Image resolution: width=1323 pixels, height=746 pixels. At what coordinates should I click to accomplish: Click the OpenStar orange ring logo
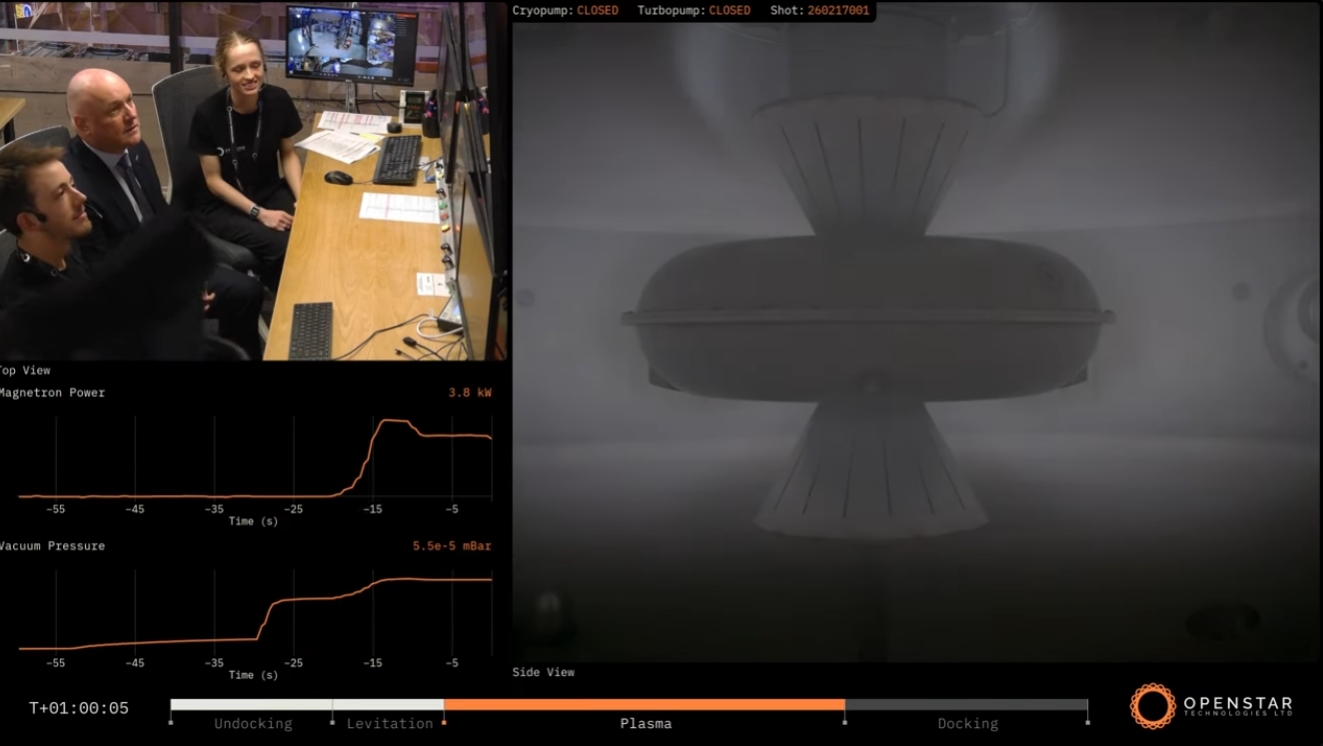[1152, 706]
